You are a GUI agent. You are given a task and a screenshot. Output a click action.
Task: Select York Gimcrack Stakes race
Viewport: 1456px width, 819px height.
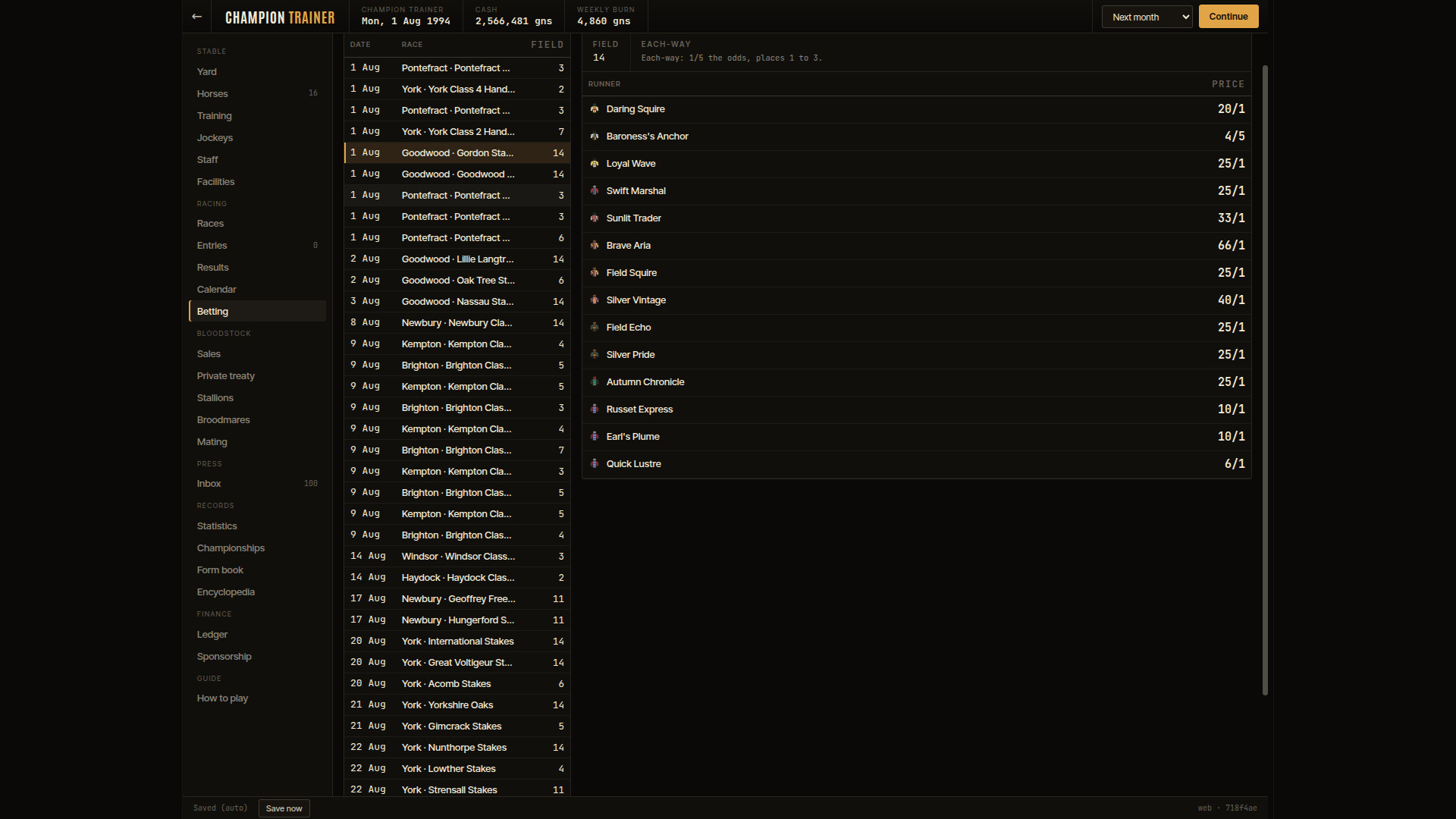click(457, 726)
